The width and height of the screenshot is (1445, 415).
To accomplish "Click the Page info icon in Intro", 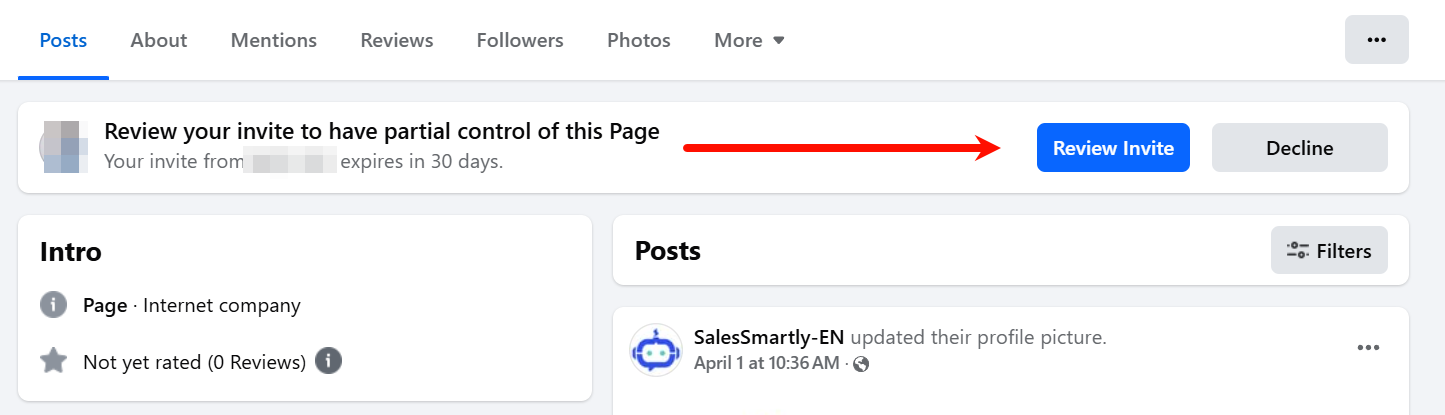I will [x=54, y=305].
